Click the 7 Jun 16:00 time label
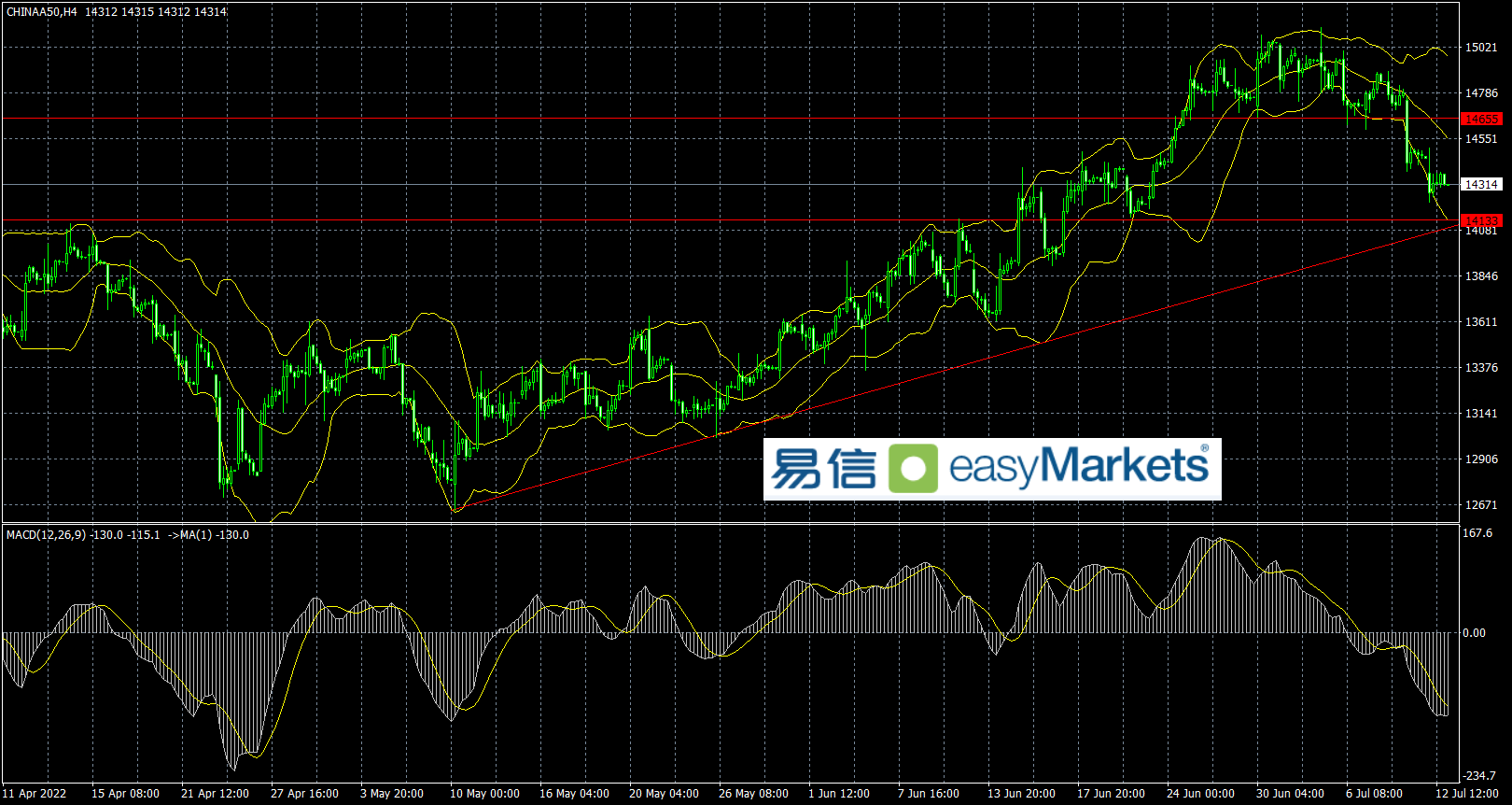 pos(929,794)
